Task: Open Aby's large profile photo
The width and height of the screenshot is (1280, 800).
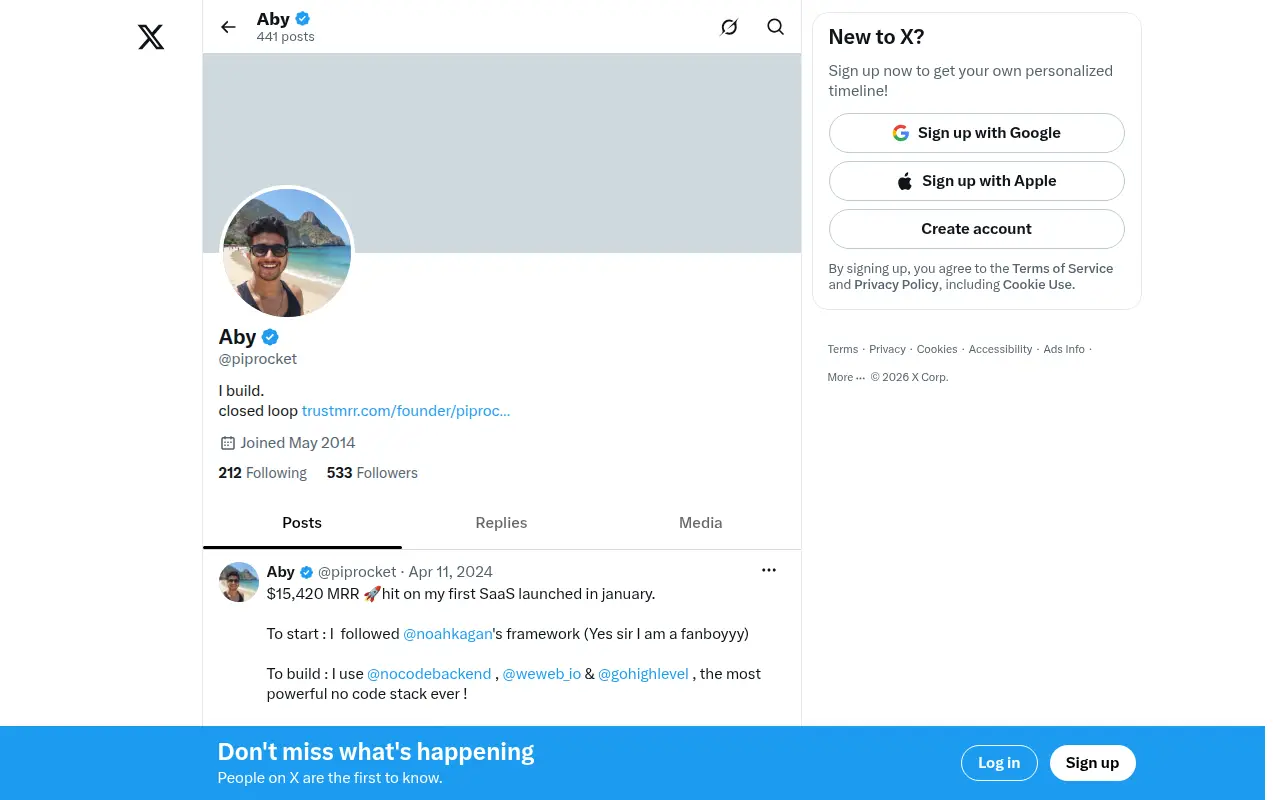Action: point(287,252)
